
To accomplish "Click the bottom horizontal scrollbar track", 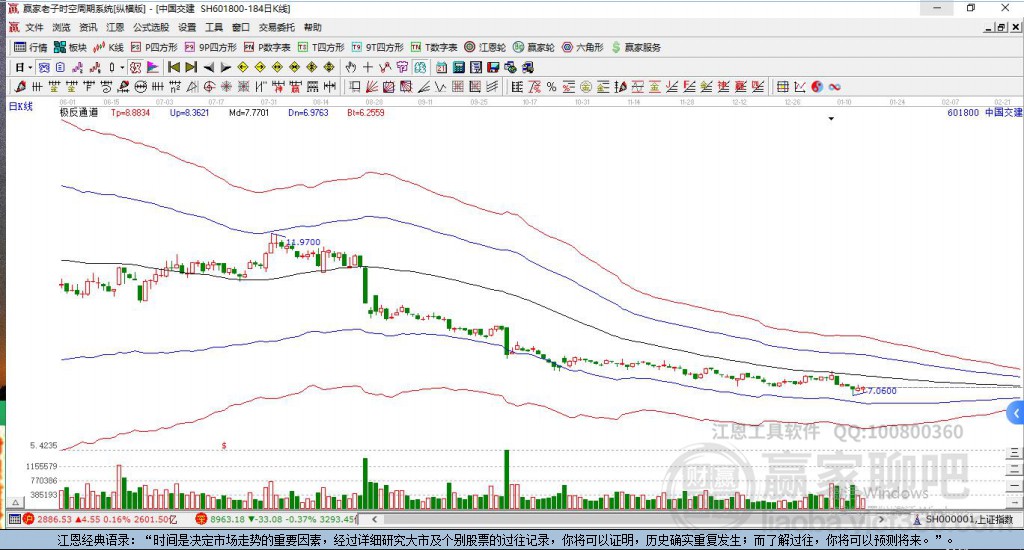I will point(627,520).
